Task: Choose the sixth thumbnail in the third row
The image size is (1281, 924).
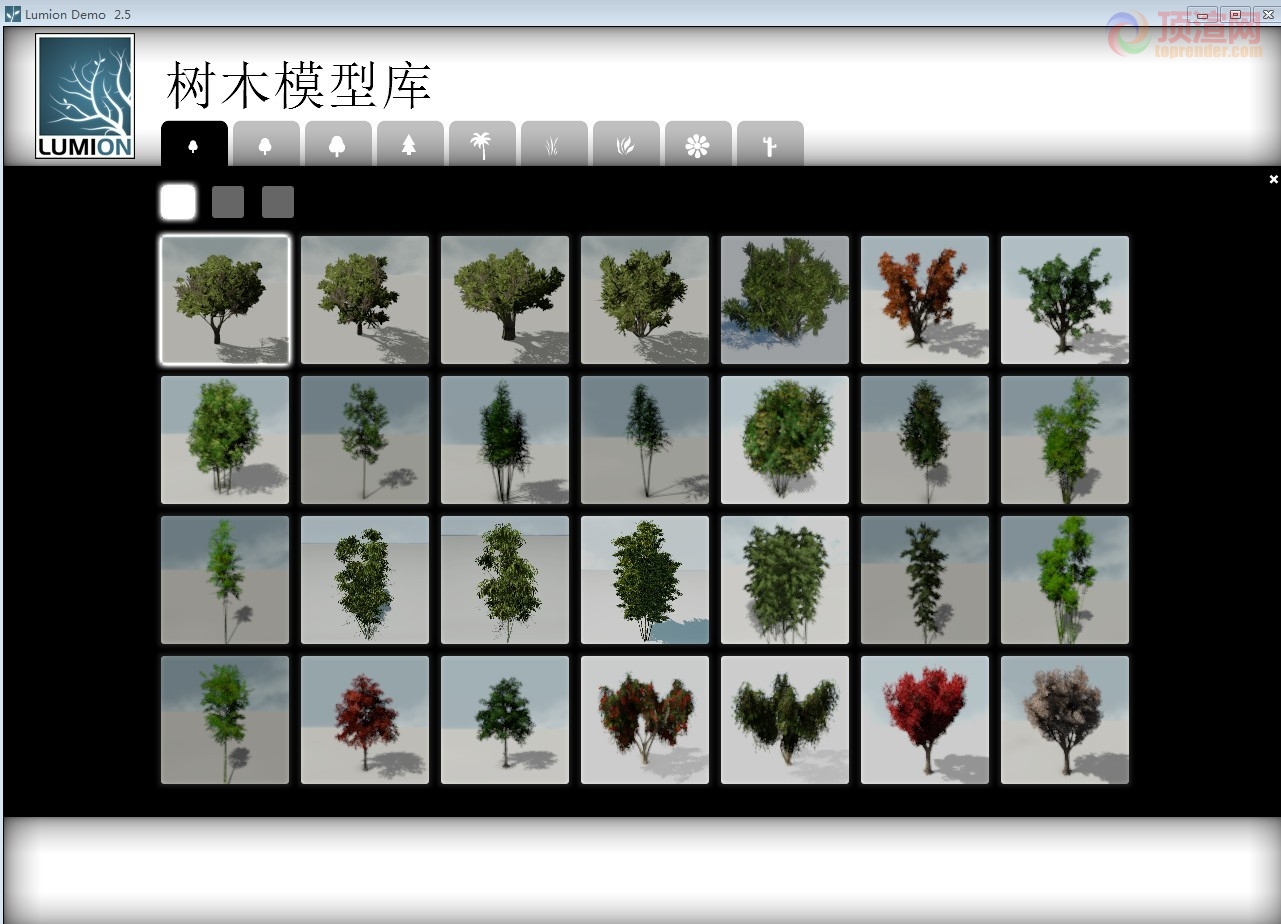Action: [925, 580]
